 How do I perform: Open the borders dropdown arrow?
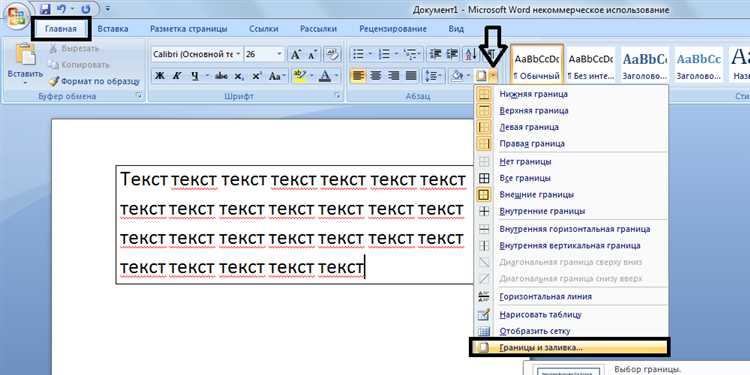(x=494, y=76)
